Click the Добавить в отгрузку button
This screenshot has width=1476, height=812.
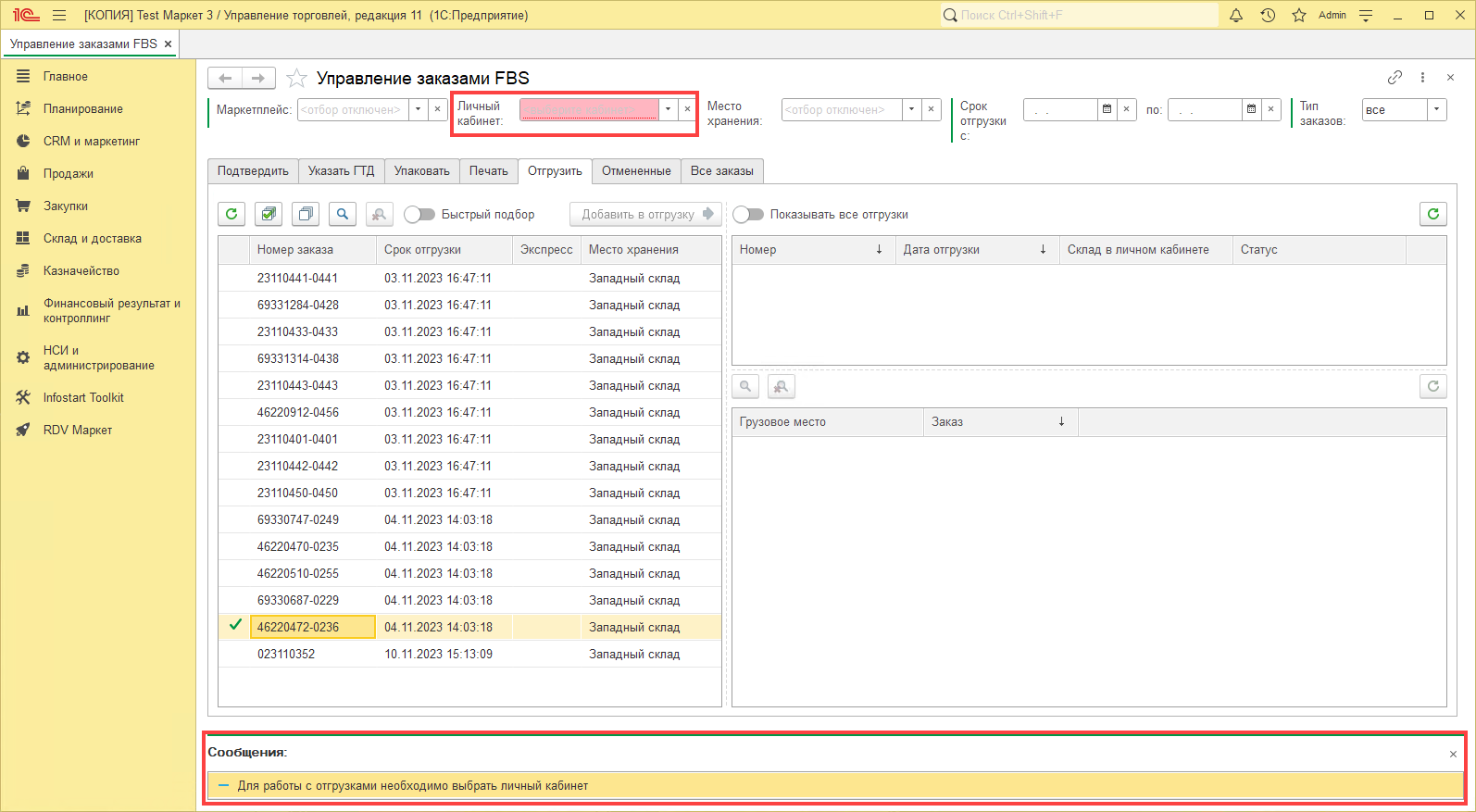click(646, 214)
